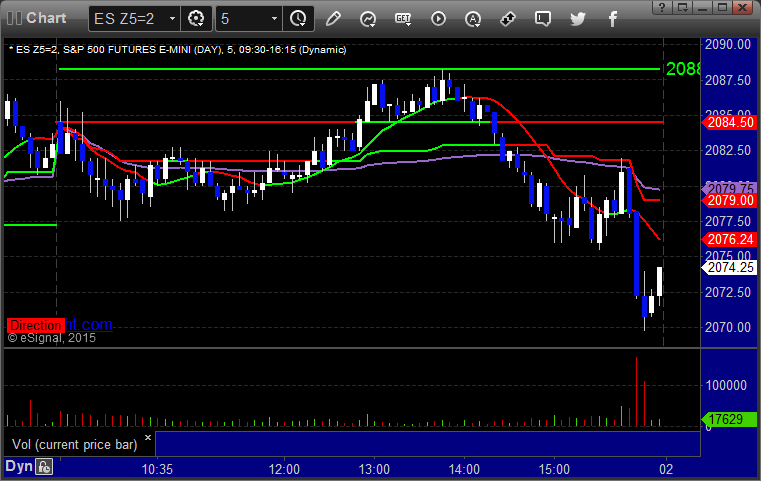This screenshot has width=761, height=481.
Task: Click the 2090.00 price scale label
Action: coord(728,45)
